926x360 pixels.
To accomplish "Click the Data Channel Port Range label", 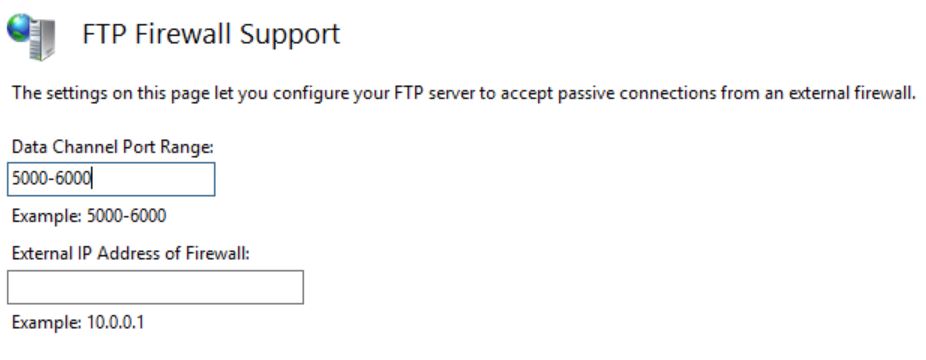I will click(x=113, y=147).
